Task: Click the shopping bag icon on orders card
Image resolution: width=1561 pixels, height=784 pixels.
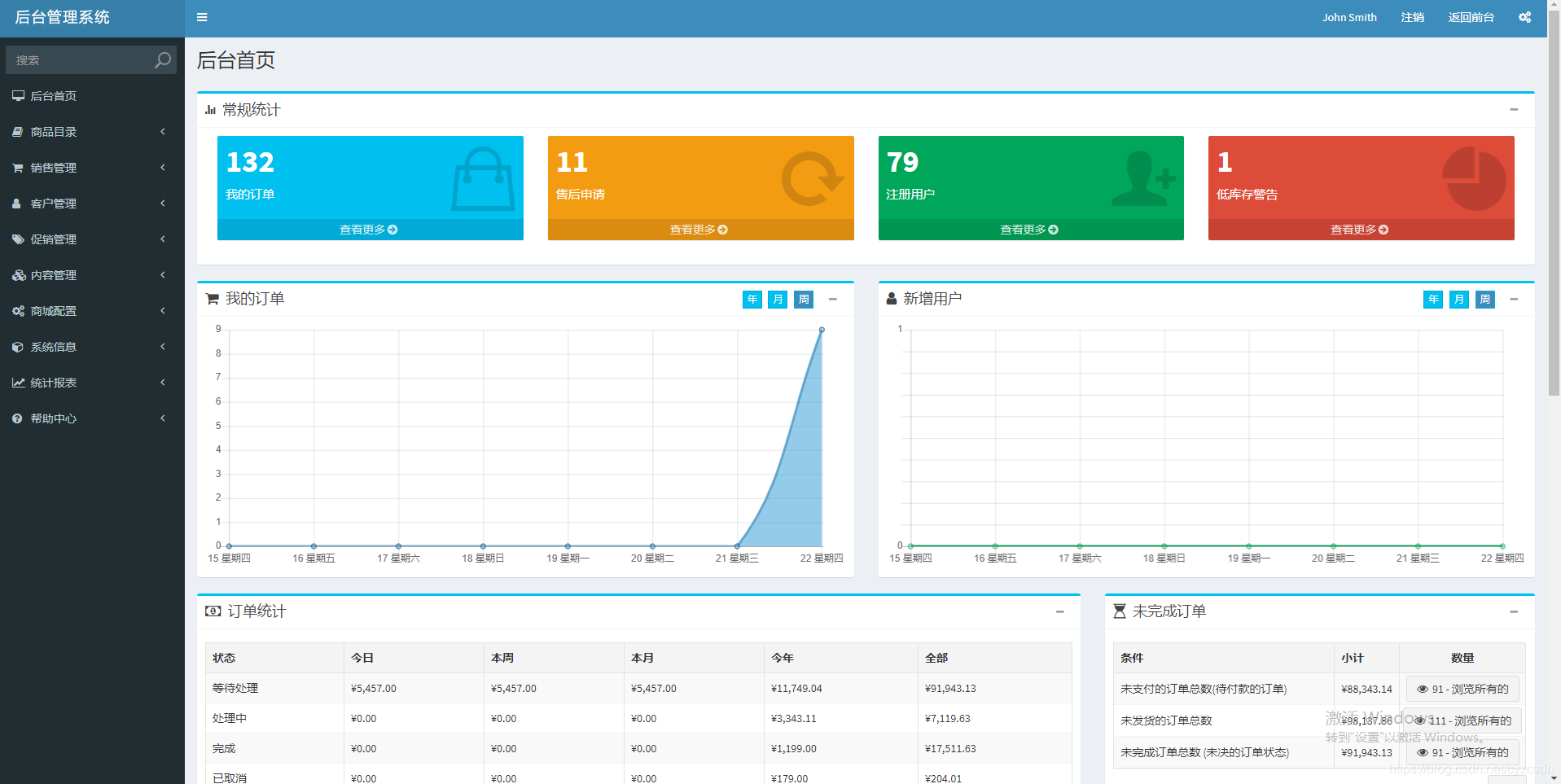Action: click(483, 179)
